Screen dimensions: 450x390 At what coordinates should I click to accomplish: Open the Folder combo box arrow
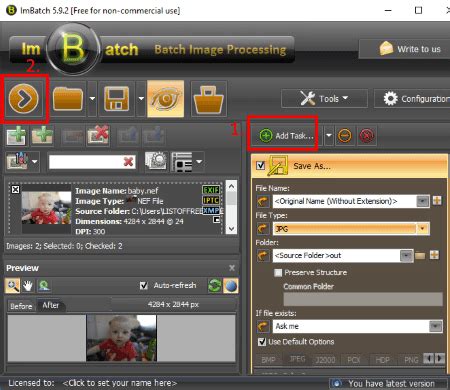click(x=406, y=256)
